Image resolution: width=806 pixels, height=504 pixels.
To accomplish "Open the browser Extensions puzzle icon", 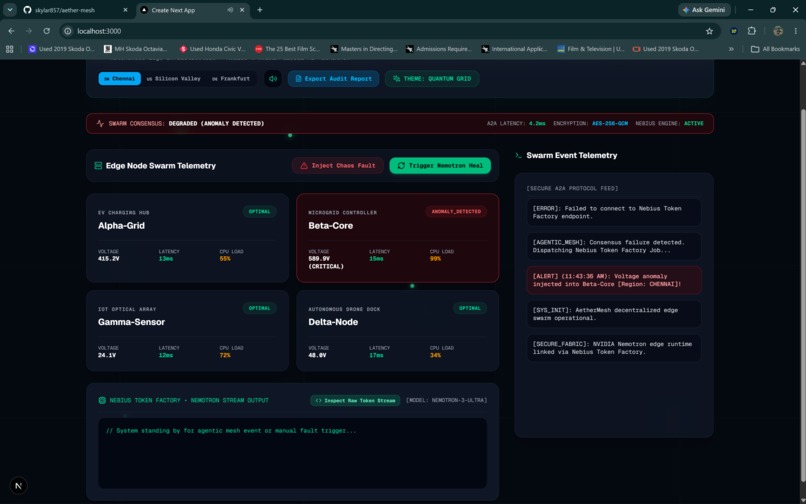I will pos(752,31).
